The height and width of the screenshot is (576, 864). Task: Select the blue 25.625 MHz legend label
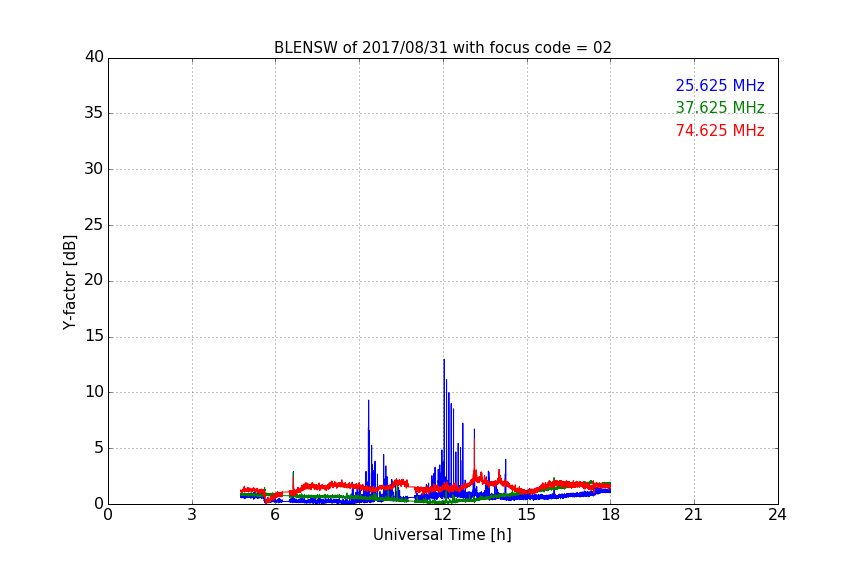coord(719,86)
